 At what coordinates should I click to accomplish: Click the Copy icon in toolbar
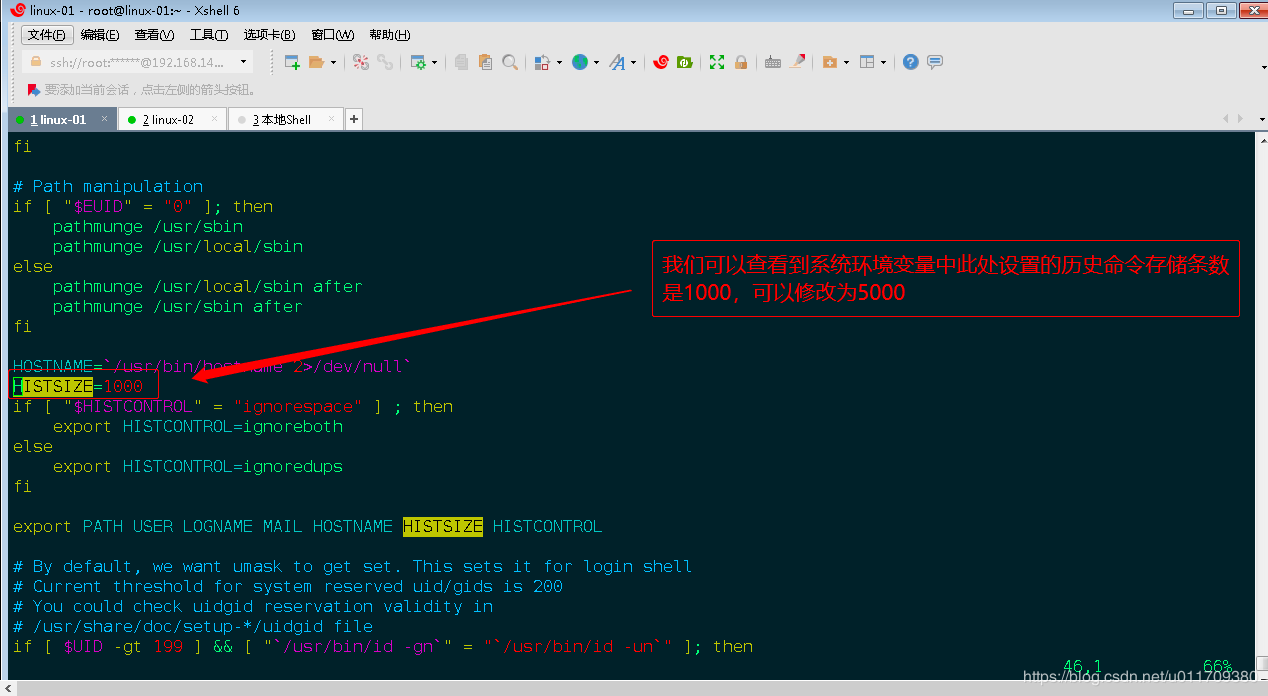(461, 62)
